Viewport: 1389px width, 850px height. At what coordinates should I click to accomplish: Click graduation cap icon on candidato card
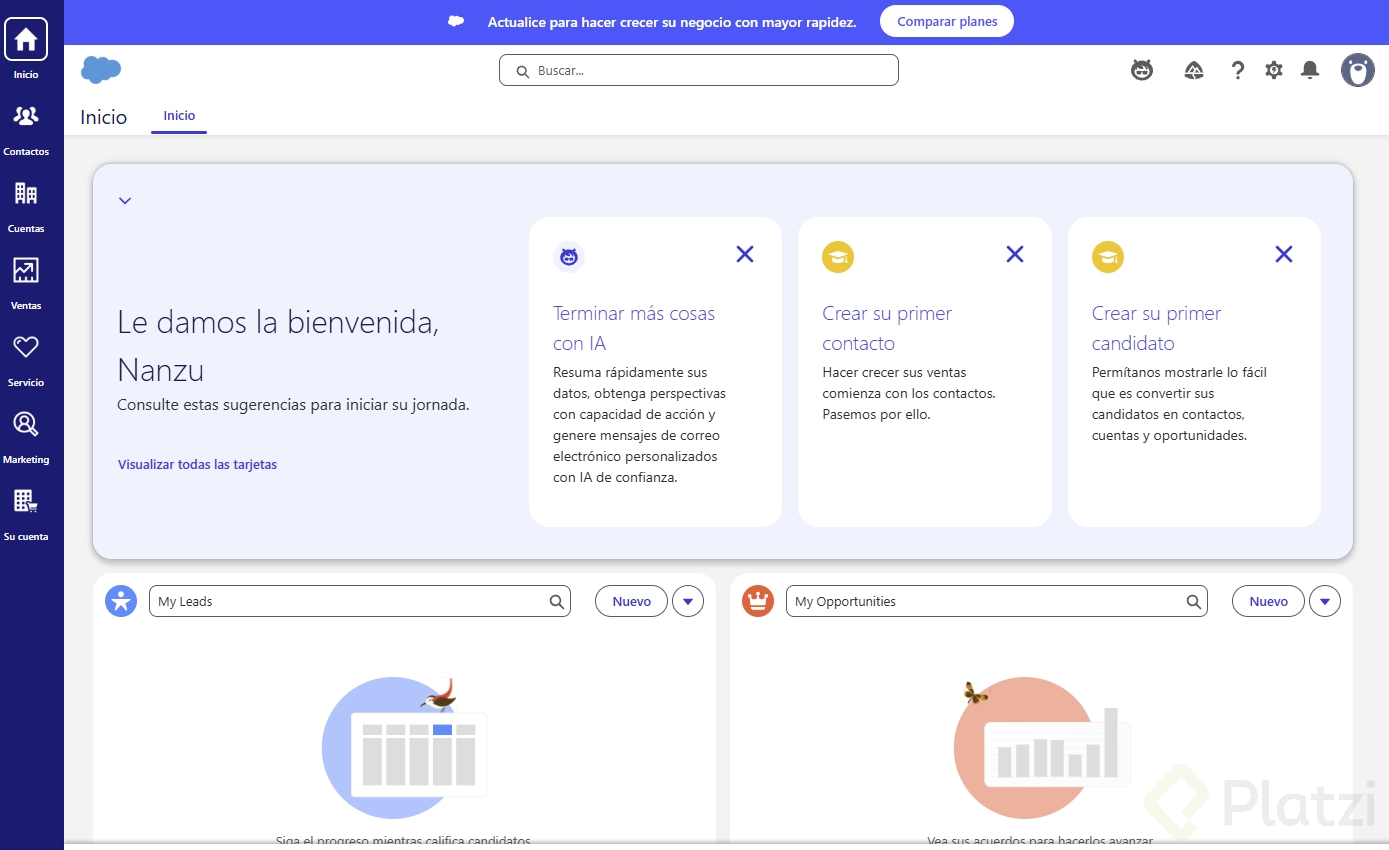[1108, 257]
